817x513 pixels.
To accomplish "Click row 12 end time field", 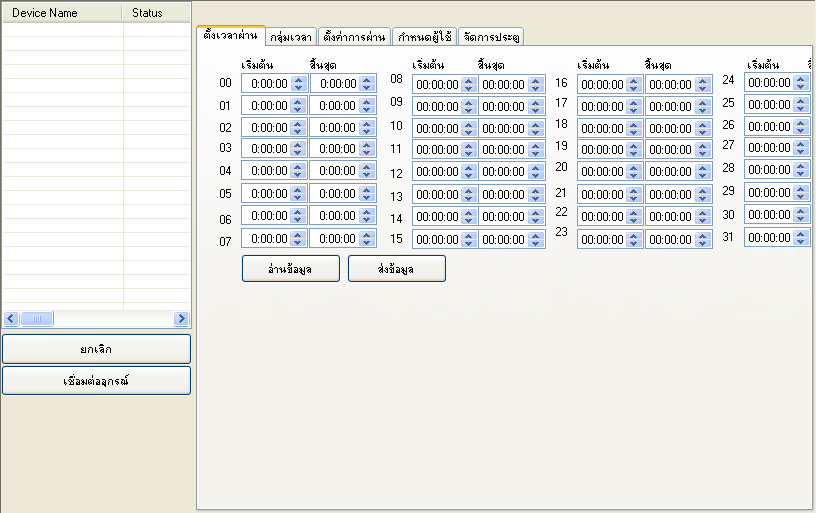I will [512, 171].
